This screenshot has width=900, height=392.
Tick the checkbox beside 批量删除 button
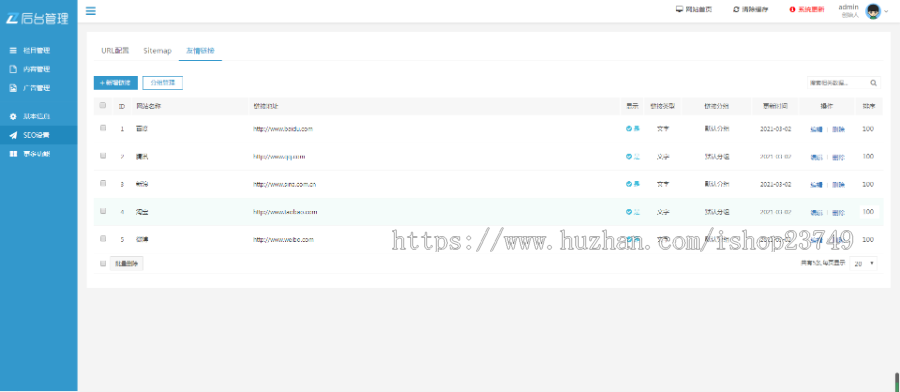pos(103,263)
